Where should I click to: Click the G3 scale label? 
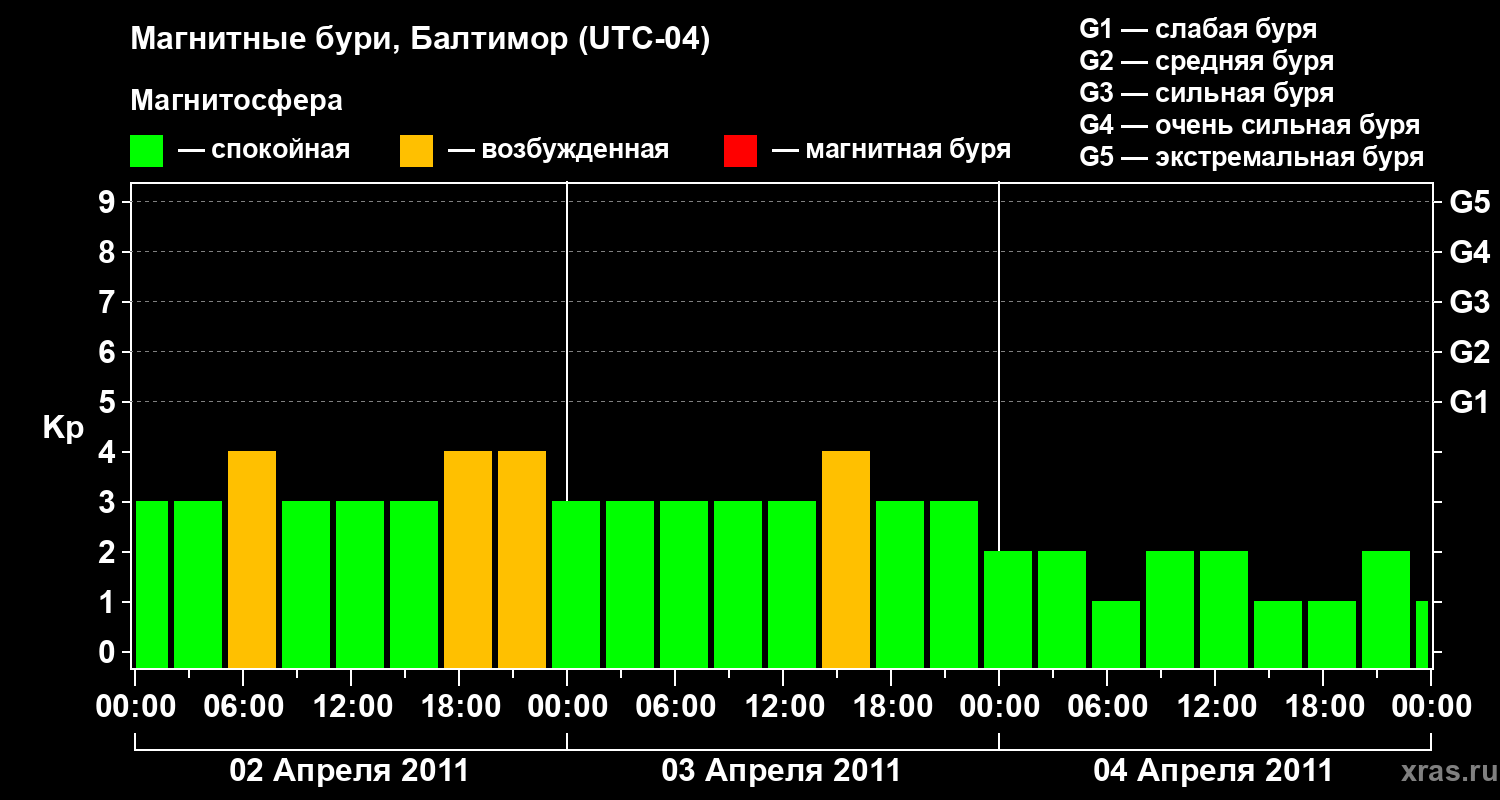(1469, 303)
